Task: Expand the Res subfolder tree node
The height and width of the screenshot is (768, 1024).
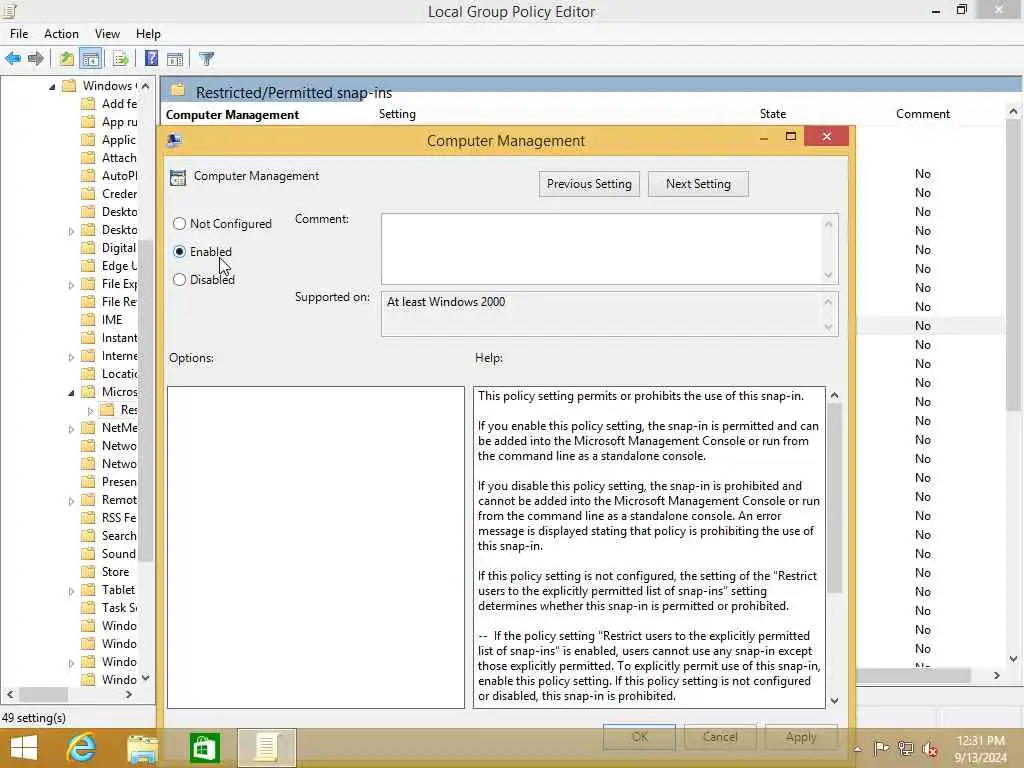Action: coord(90,411)
